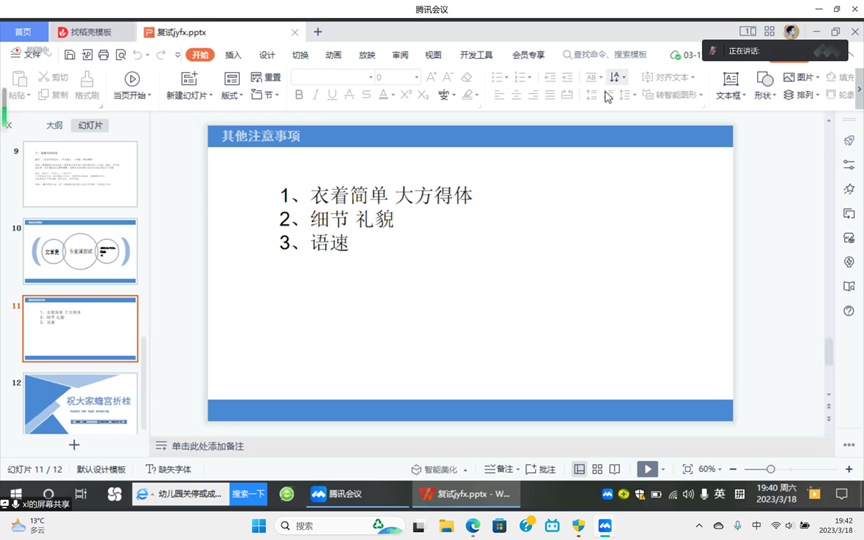Switch to 大纲 outline tab
Viewport: 864px width, 540px height.
tap(54, 126)
